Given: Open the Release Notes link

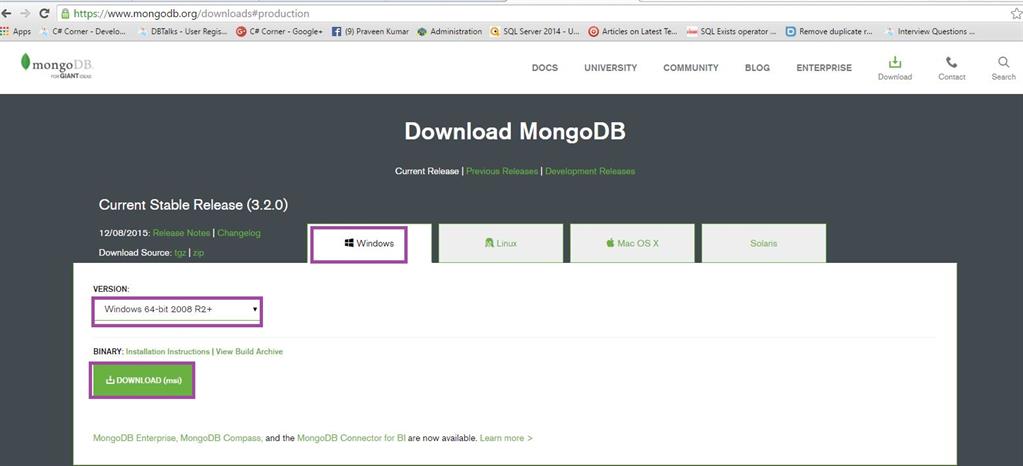Looking at the screenshot, I should (181, 233).
